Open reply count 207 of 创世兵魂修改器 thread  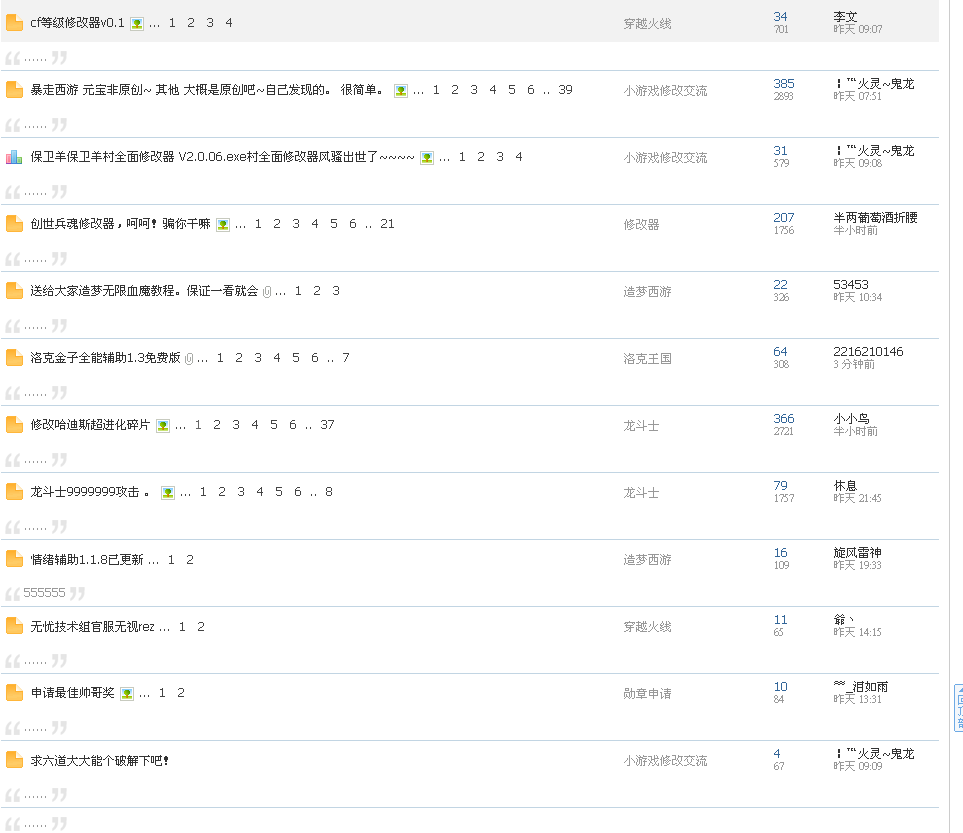point(784,217)
